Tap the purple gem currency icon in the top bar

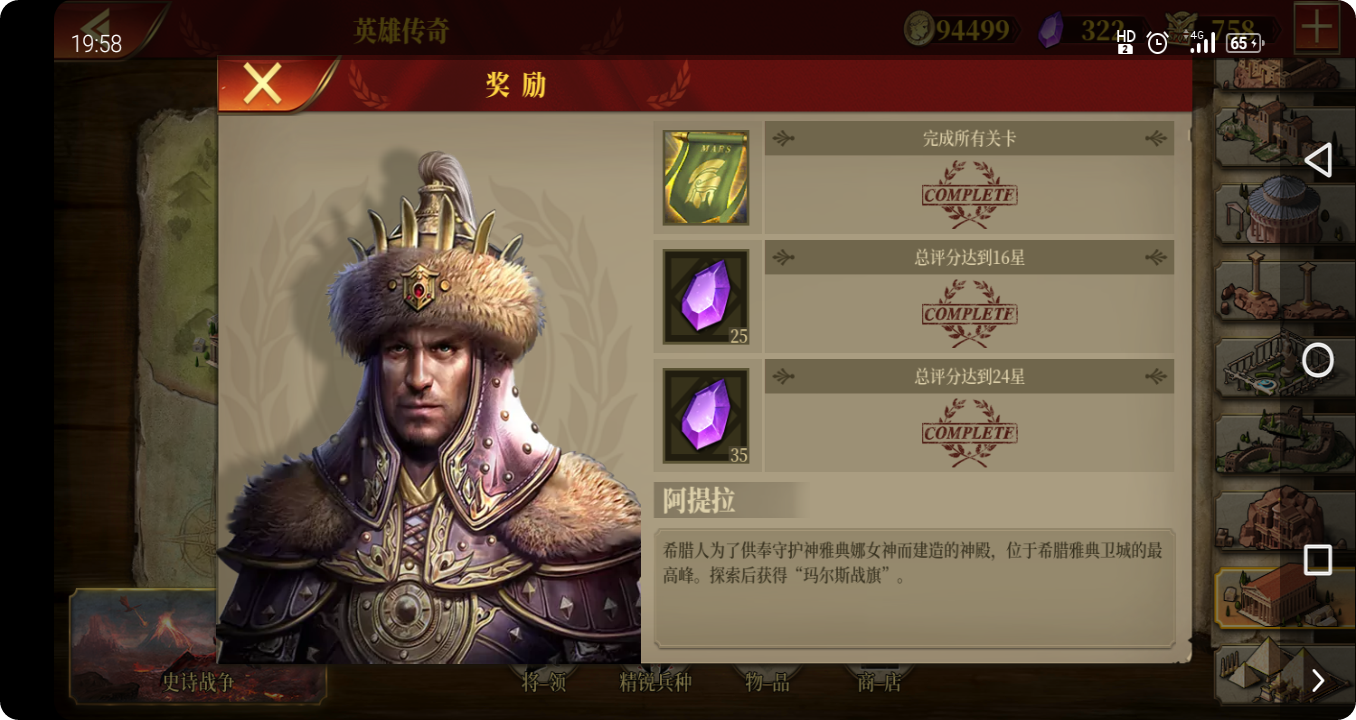[1049, 29]
